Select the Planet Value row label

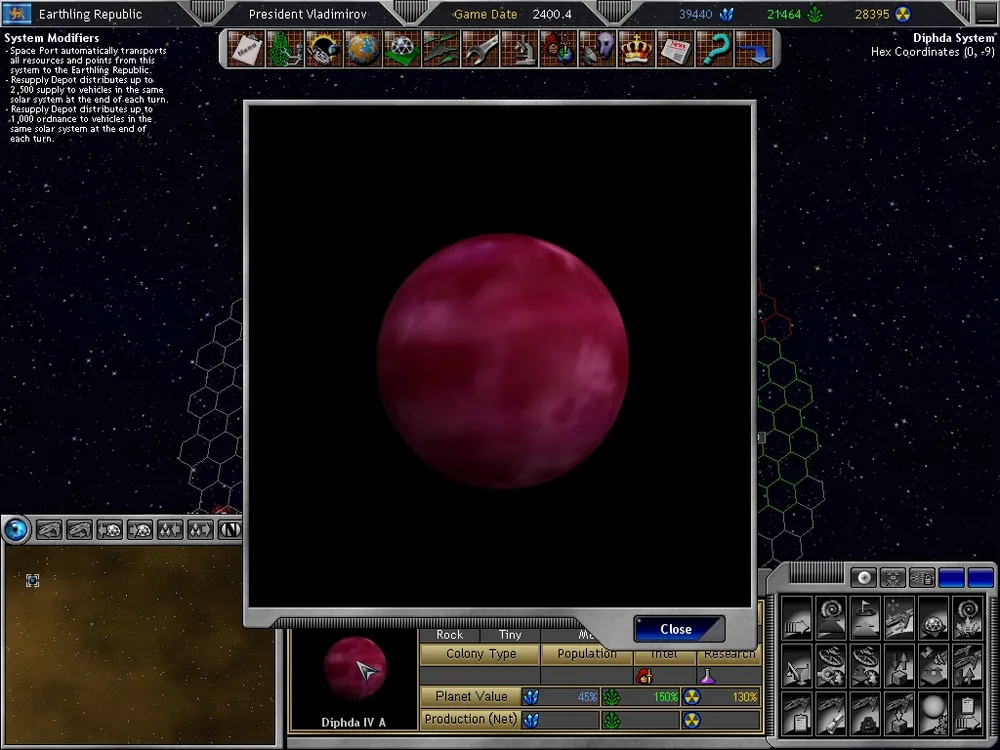coord(470,696)
